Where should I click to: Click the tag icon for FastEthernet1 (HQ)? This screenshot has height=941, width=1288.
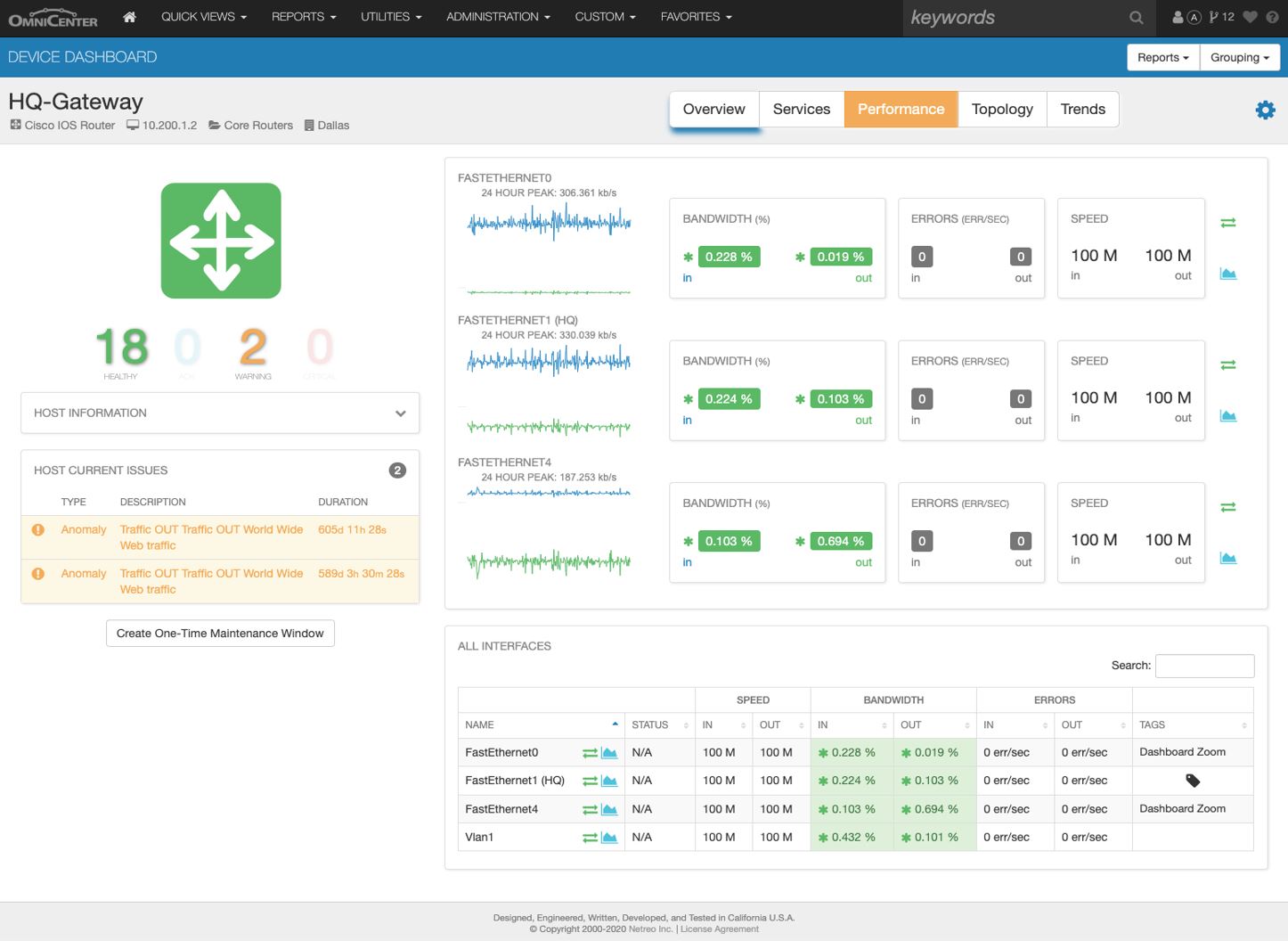pos(1193,781)
